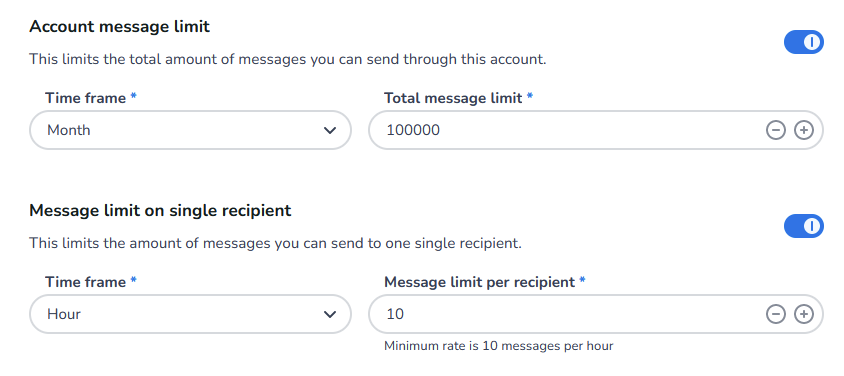844x376 pixels.
Task: Click the Time frame label above Month
Action: pyautogui.click(x=86, y=98)
